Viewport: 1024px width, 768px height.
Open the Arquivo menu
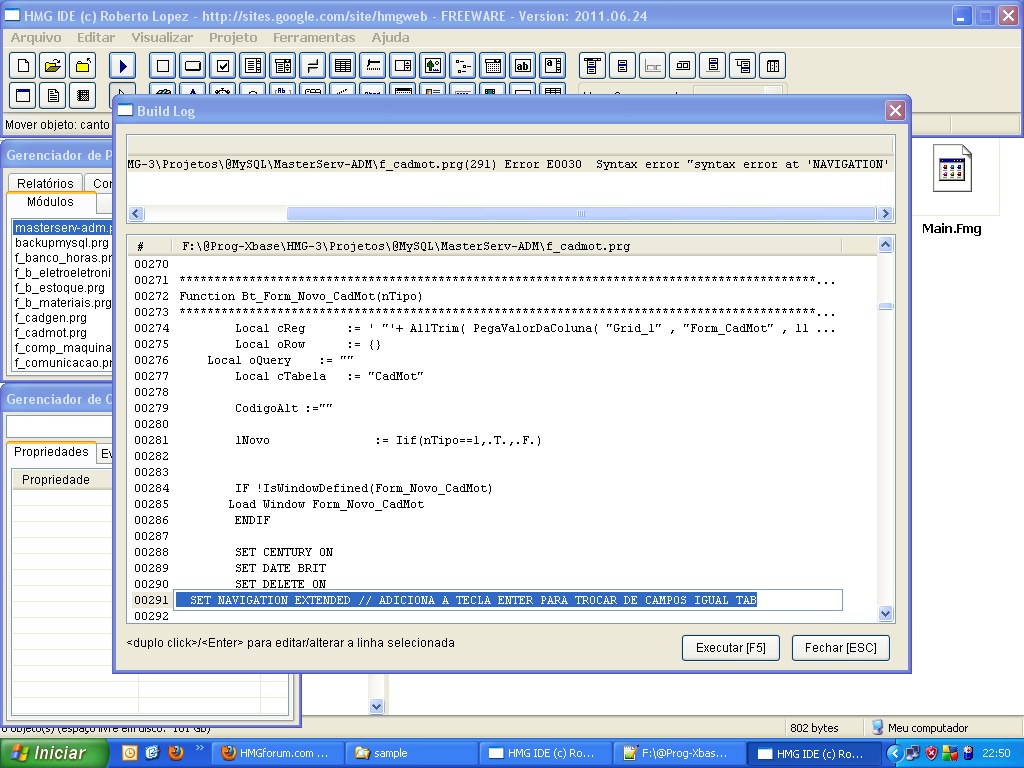click(36, 37)
